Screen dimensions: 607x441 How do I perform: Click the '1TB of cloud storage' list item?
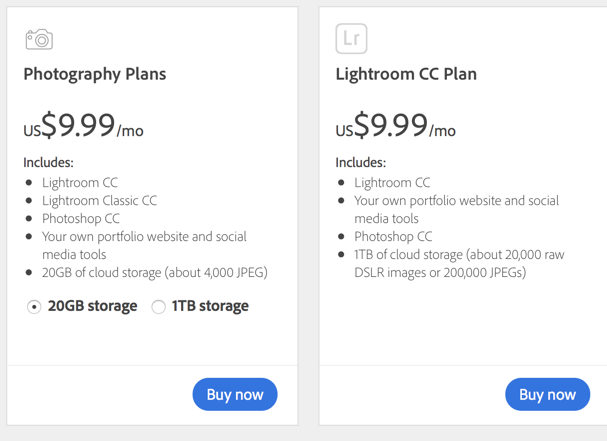459,263
